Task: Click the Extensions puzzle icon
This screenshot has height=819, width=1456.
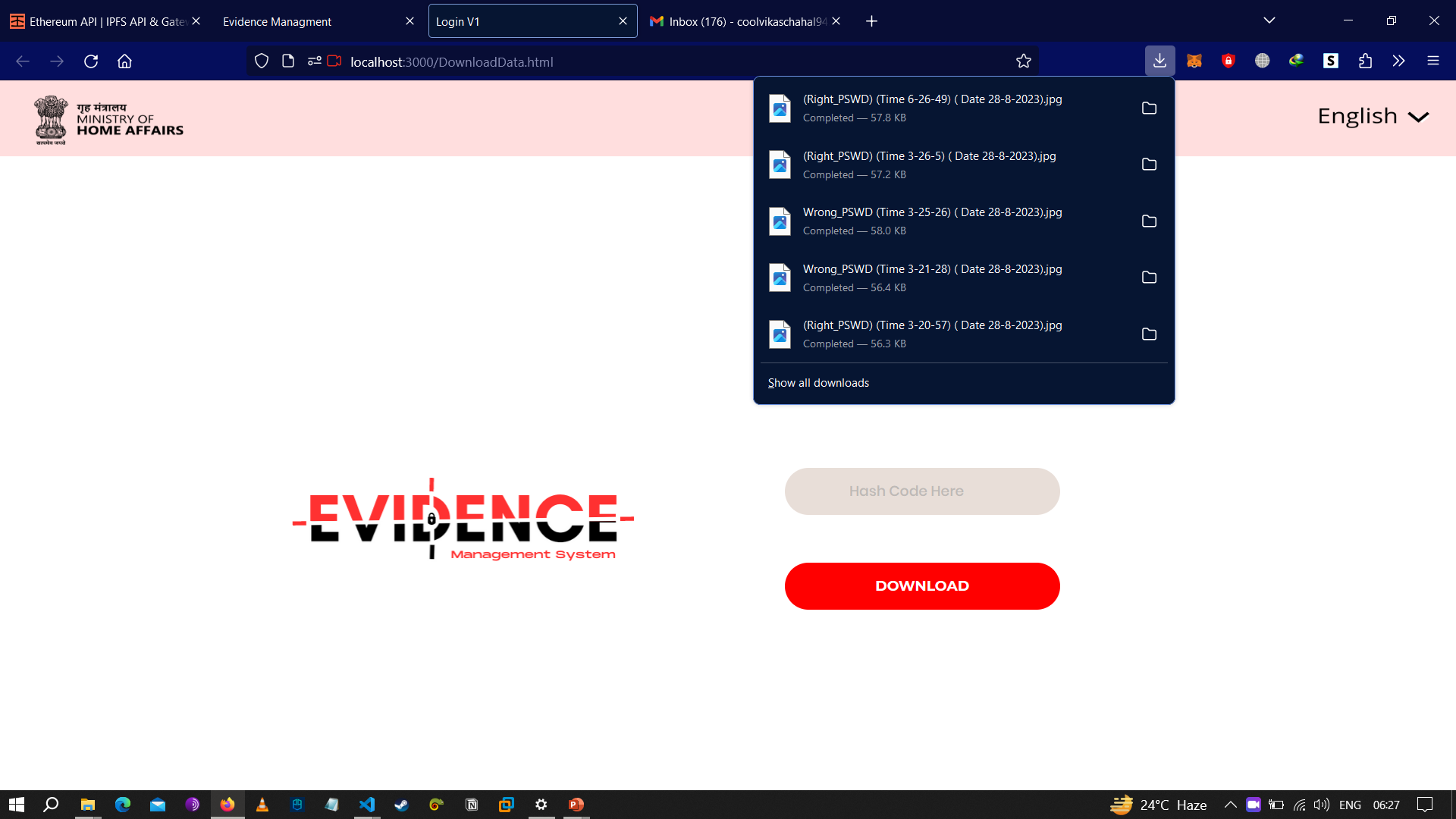Action: tap(1365, 61)
